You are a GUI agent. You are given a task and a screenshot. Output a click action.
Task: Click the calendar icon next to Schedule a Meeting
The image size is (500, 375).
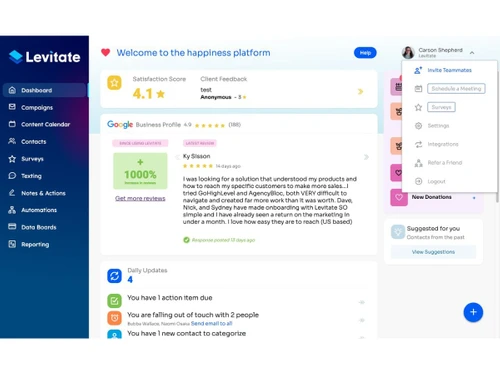418,89
